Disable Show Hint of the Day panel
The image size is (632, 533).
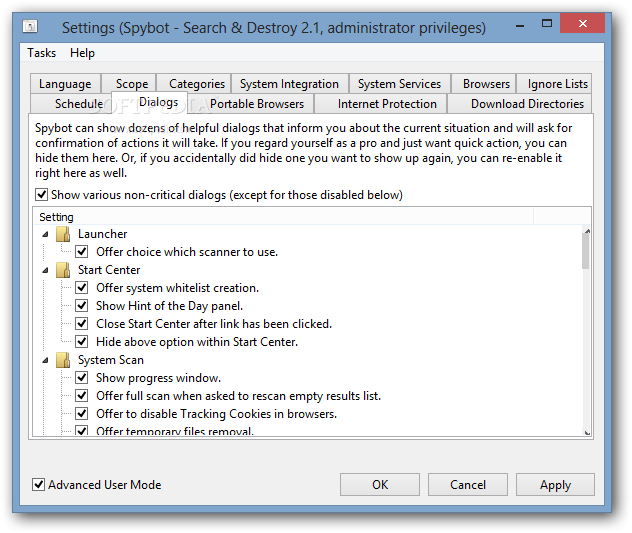pyautogui.click(x=82, y=306)
